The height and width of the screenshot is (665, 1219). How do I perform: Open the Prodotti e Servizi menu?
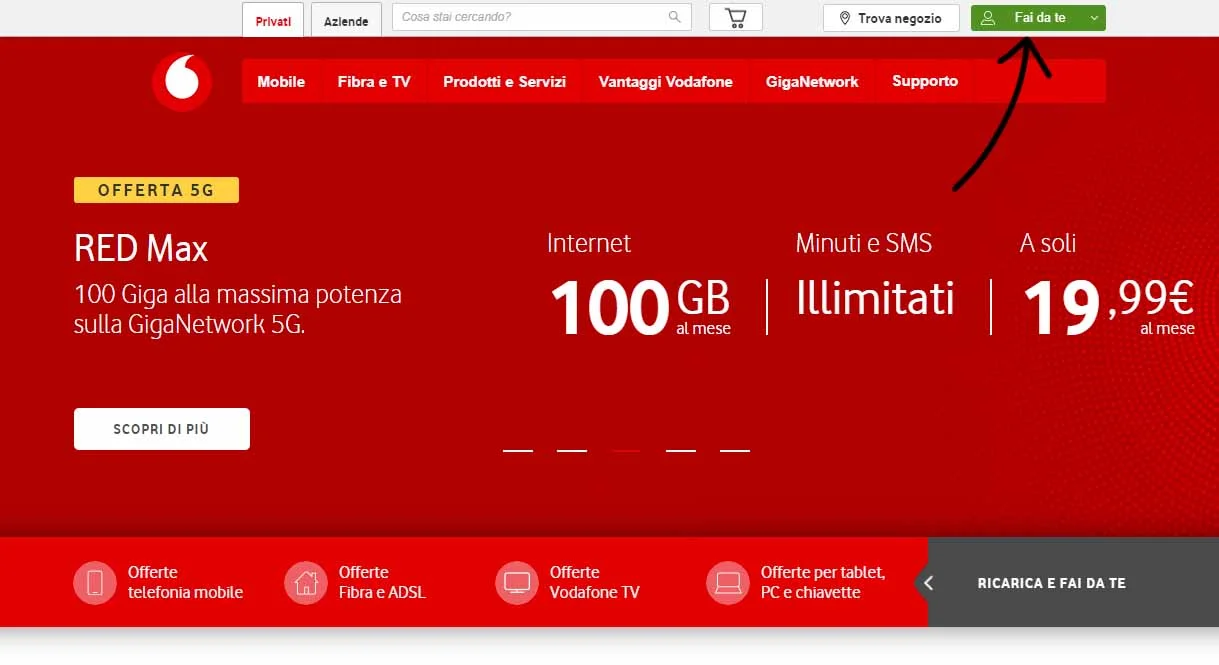coord(505,82)
